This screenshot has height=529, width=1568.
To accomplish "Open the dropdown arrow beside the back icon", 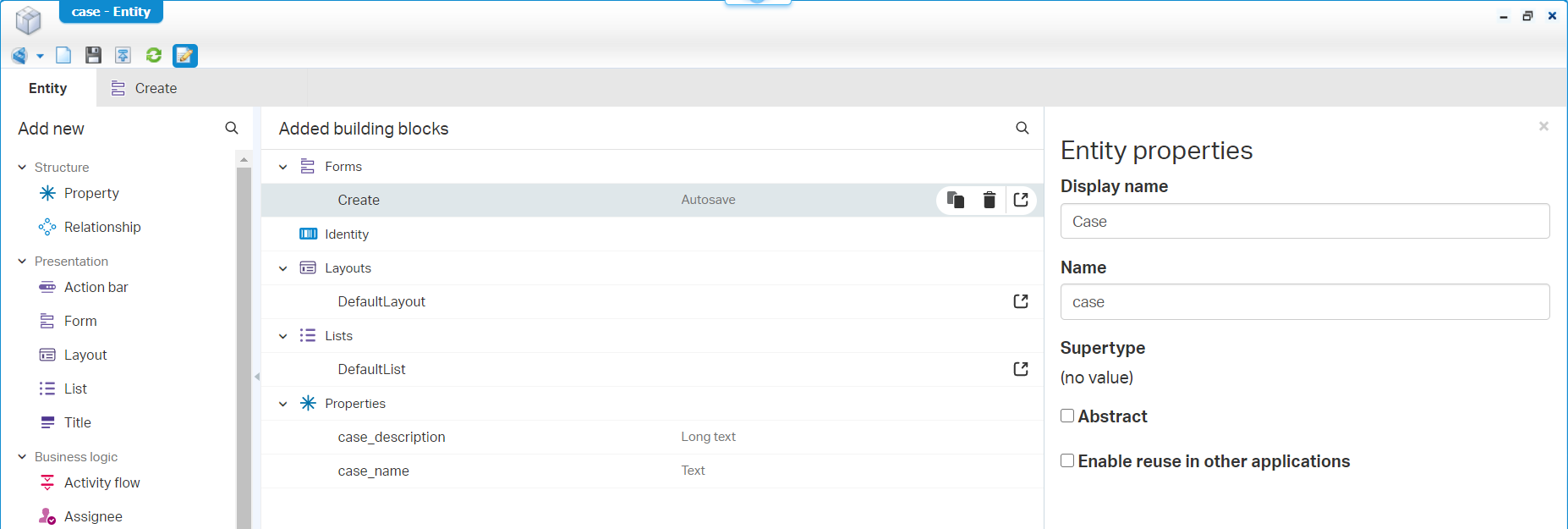I will pos(40,57).
